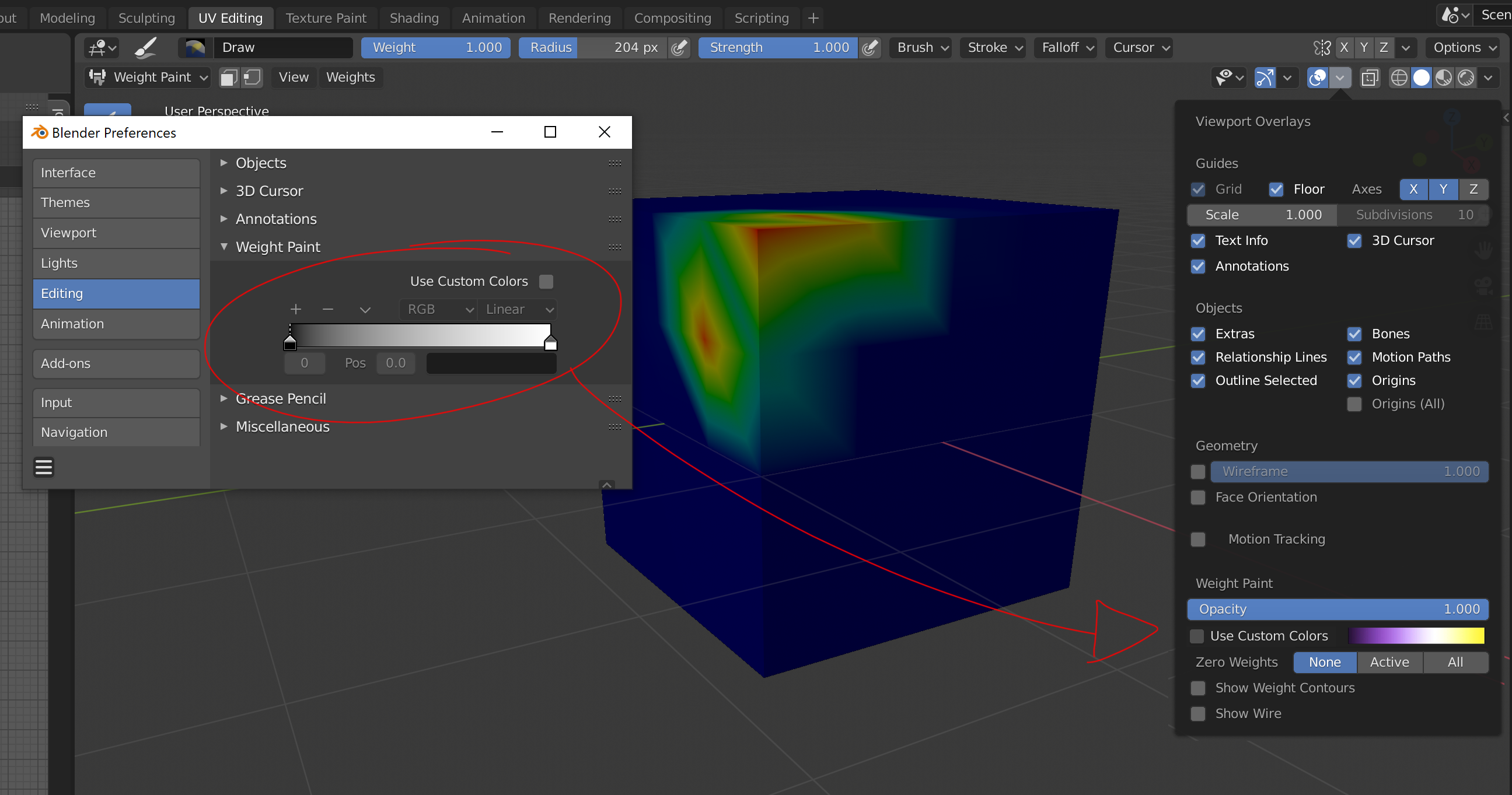Switch to material preview shading
The width and height of the screenshot is (1512, 795).
pyautogui.click(x=1444, y=78)
